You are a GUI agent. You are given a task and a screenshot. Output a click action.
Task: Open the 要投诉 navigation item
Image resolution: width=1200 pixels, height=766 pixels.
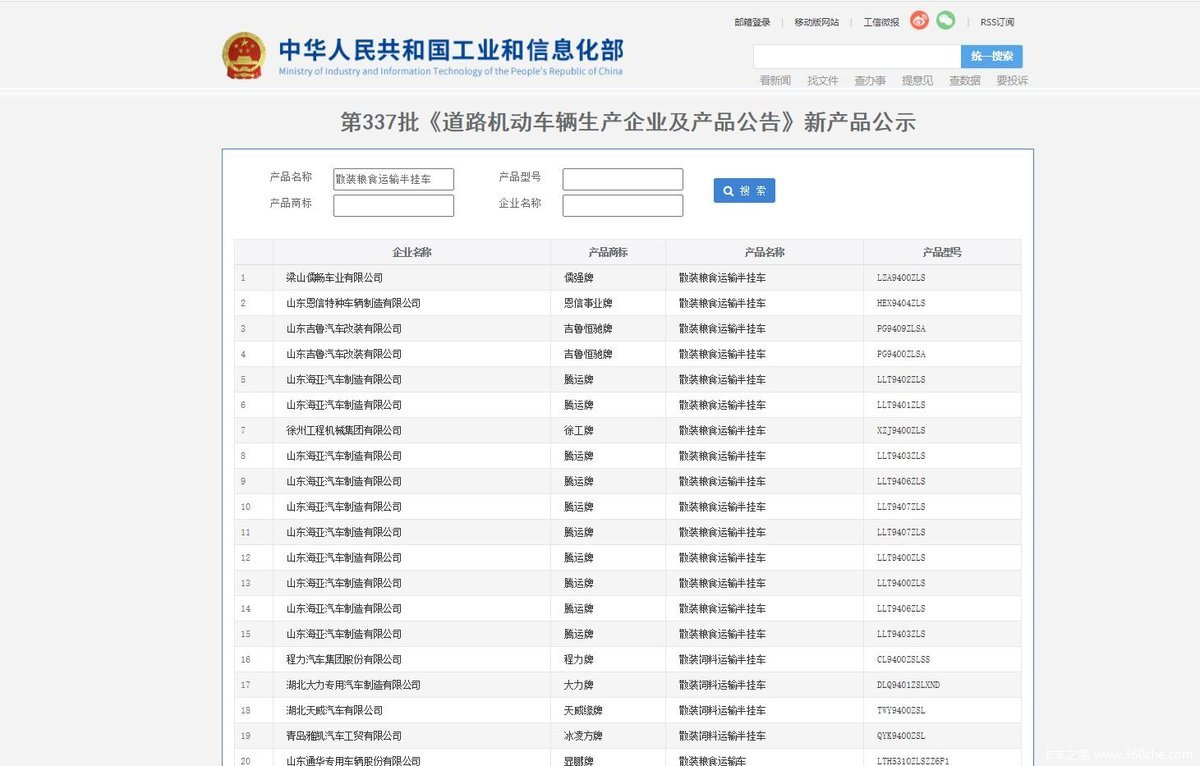[x=1012, y=81]
